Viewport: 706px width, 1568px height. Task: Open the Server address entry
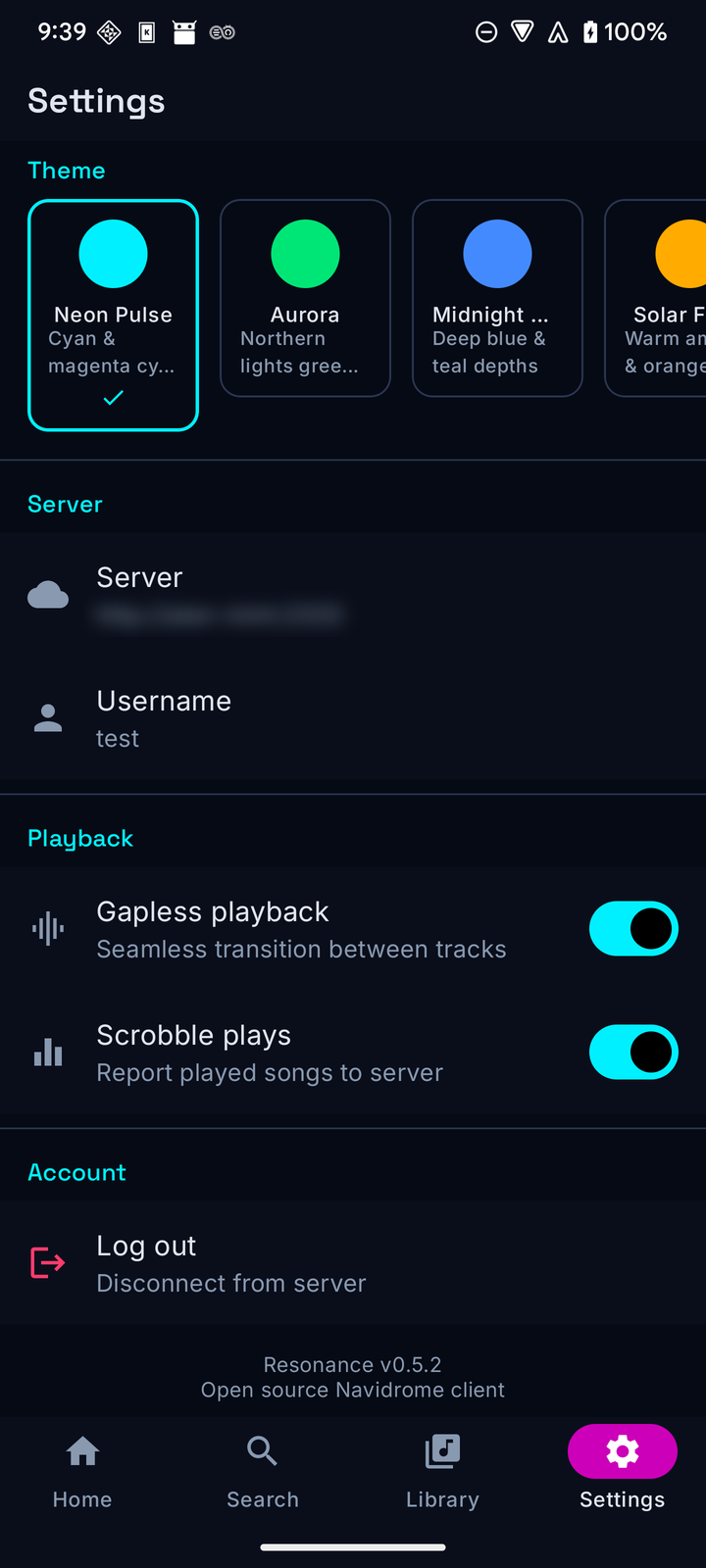(x=353, y=595)
